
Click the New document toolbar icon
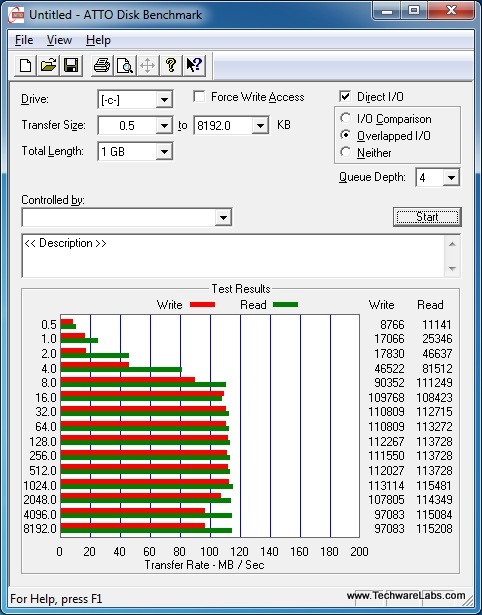tap(25, 65)
